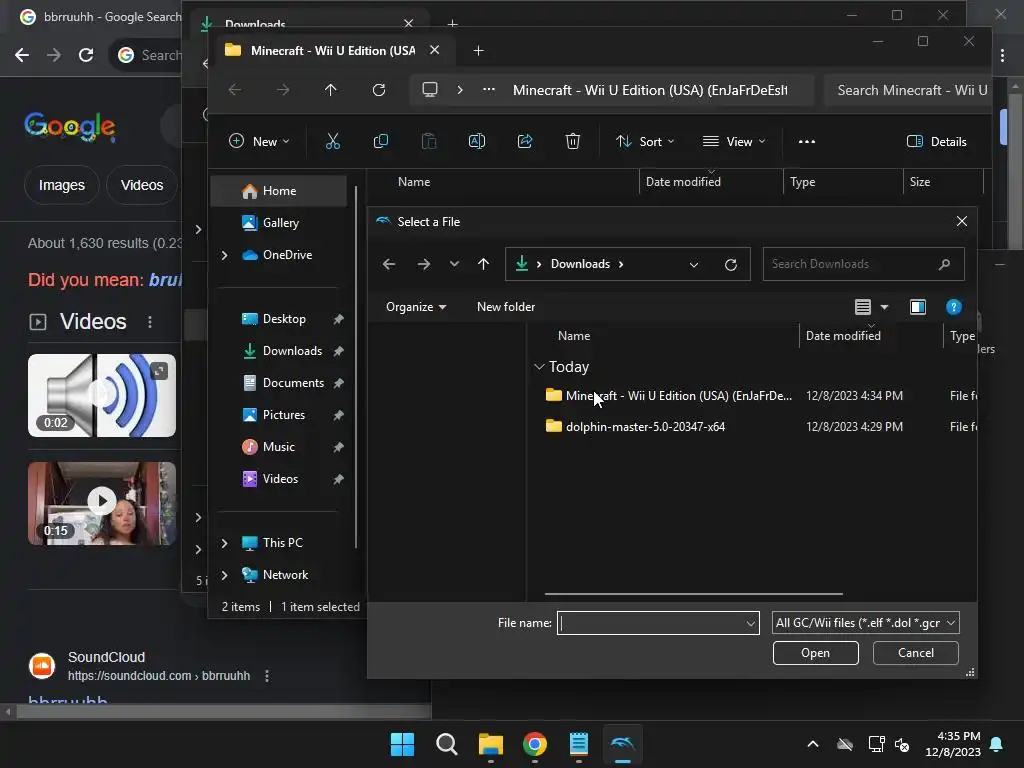
Task: Click the Search Downloads field
Action: point(863,264)
